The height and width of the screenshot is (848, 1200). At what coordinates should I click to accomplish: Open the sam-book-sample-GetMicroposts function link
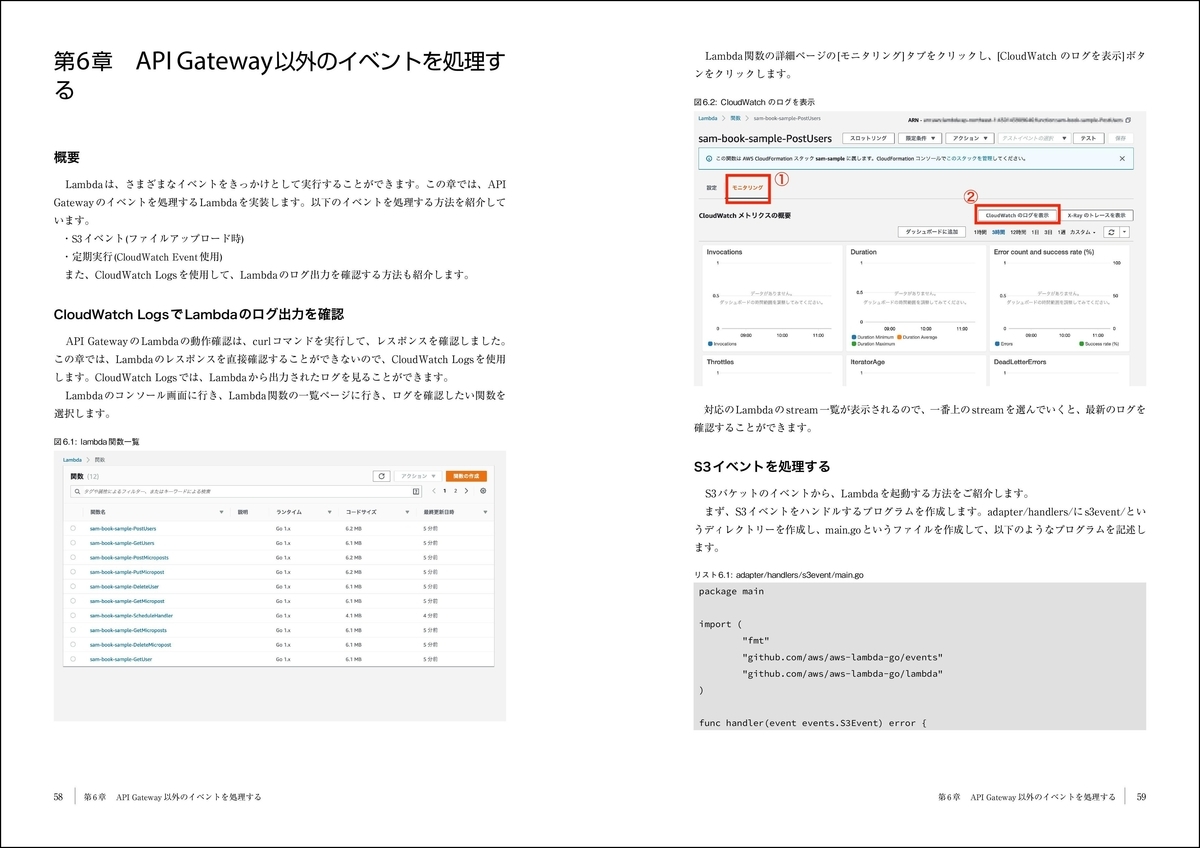click(x=128, y=630)
